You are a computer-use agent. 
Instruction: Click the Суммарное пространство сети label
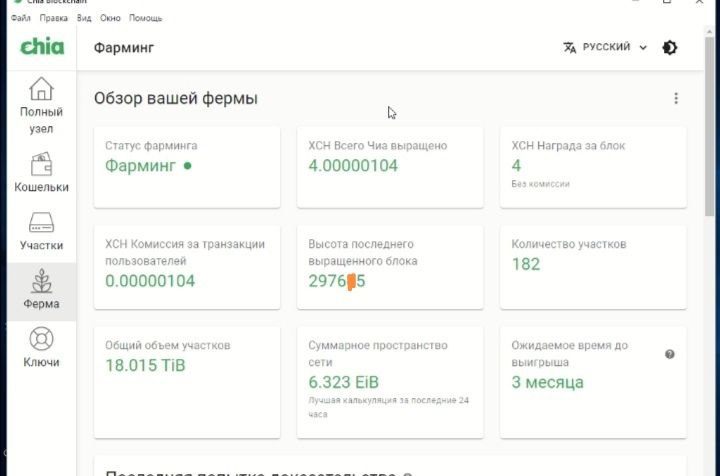[x=378, y=353]
